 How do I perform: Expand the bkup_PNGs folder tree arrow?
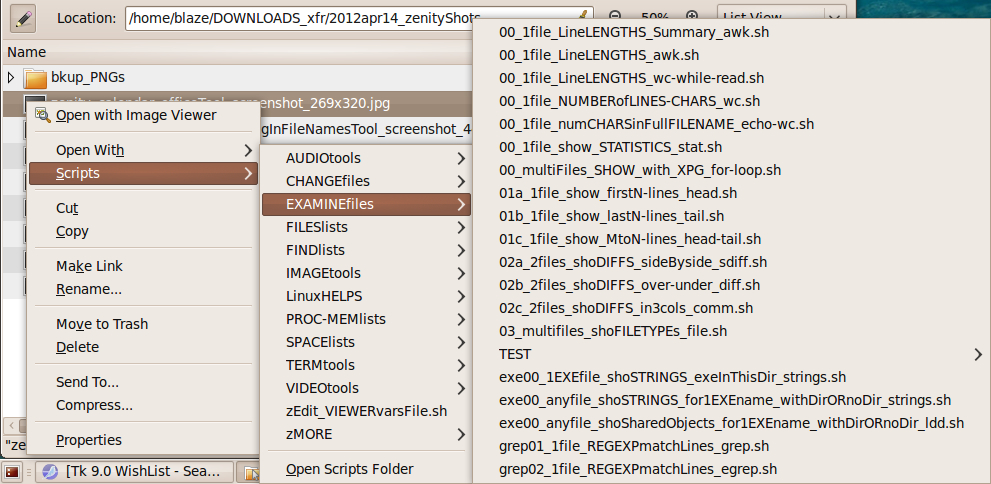click(x=11, y=77)
